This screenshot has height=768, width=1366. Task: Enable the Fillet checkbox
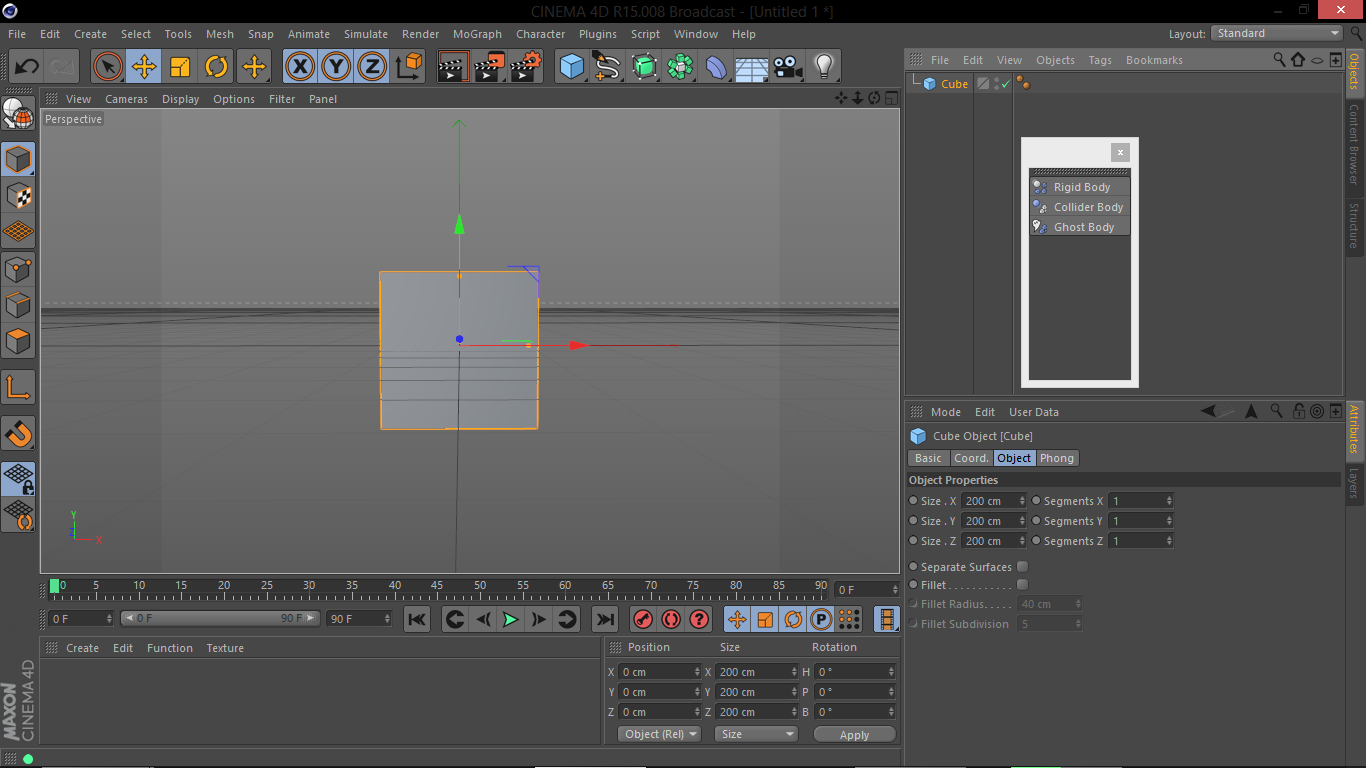(1022, 585)
